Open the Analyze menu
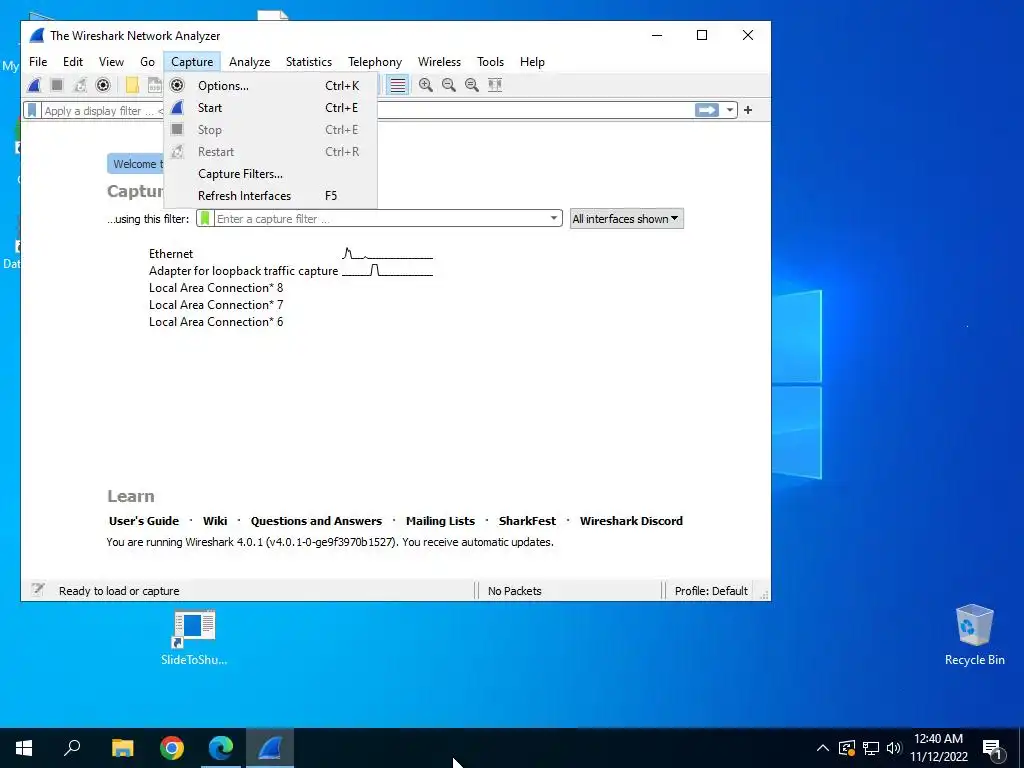Viewport: 1024px width, 768px height. (249, 61)
